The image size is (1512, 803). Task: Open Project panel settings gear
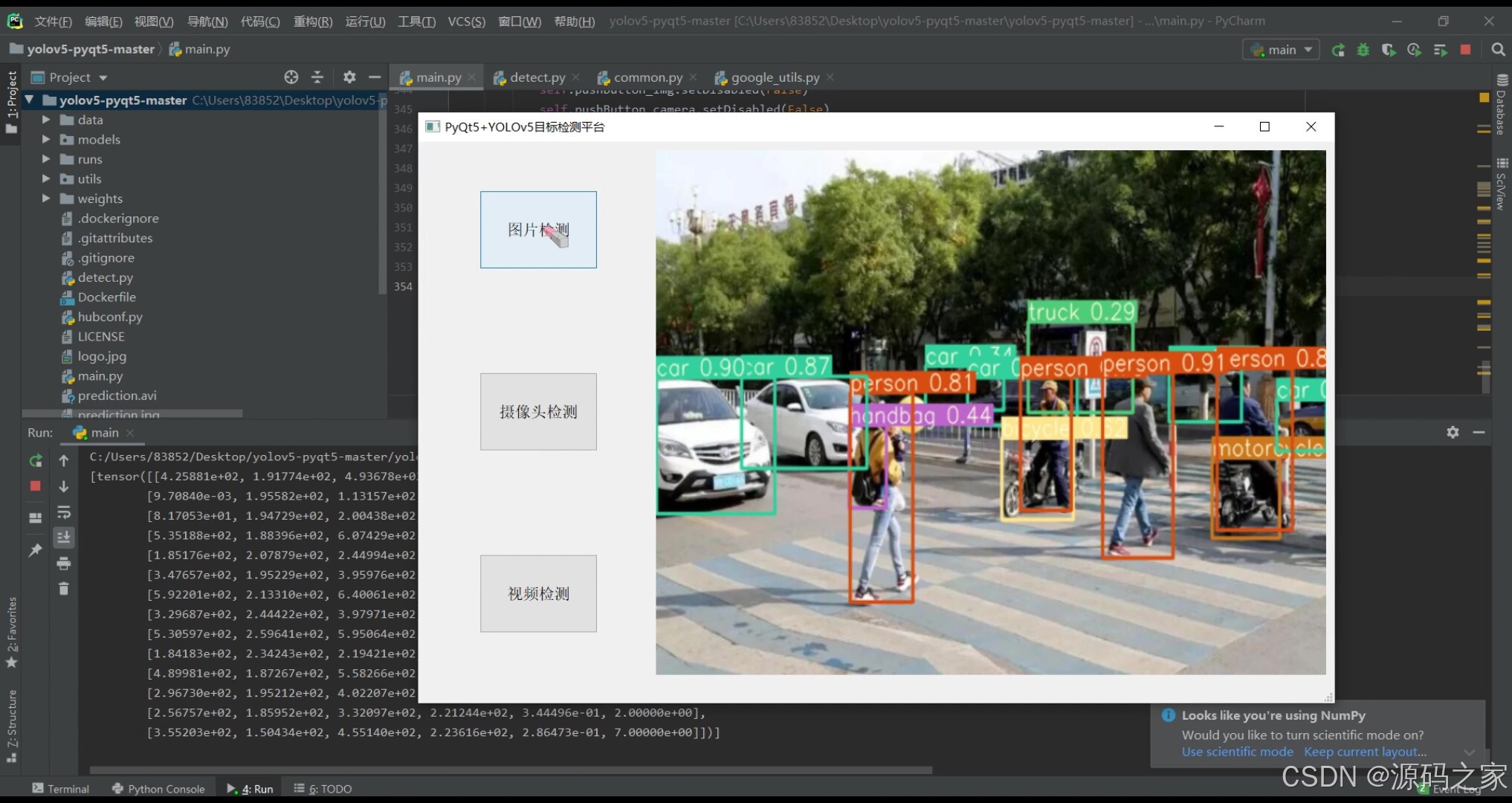349,77
